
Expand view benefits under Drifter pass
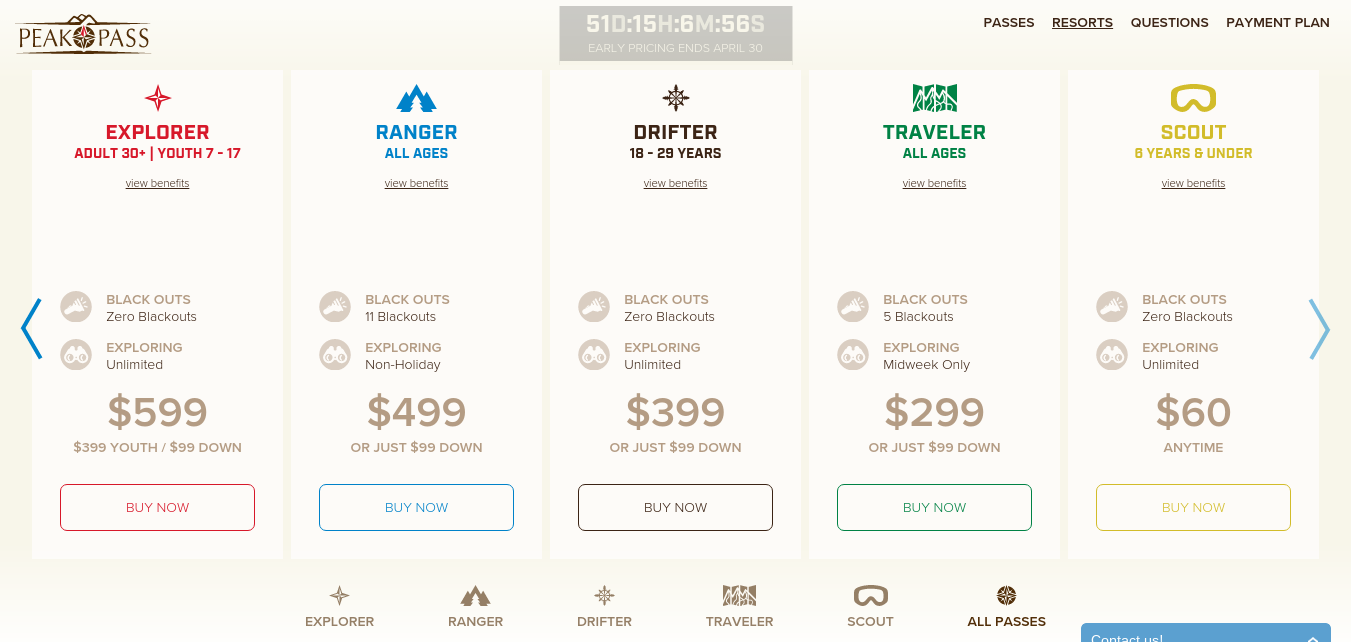[x=675, y=183]
